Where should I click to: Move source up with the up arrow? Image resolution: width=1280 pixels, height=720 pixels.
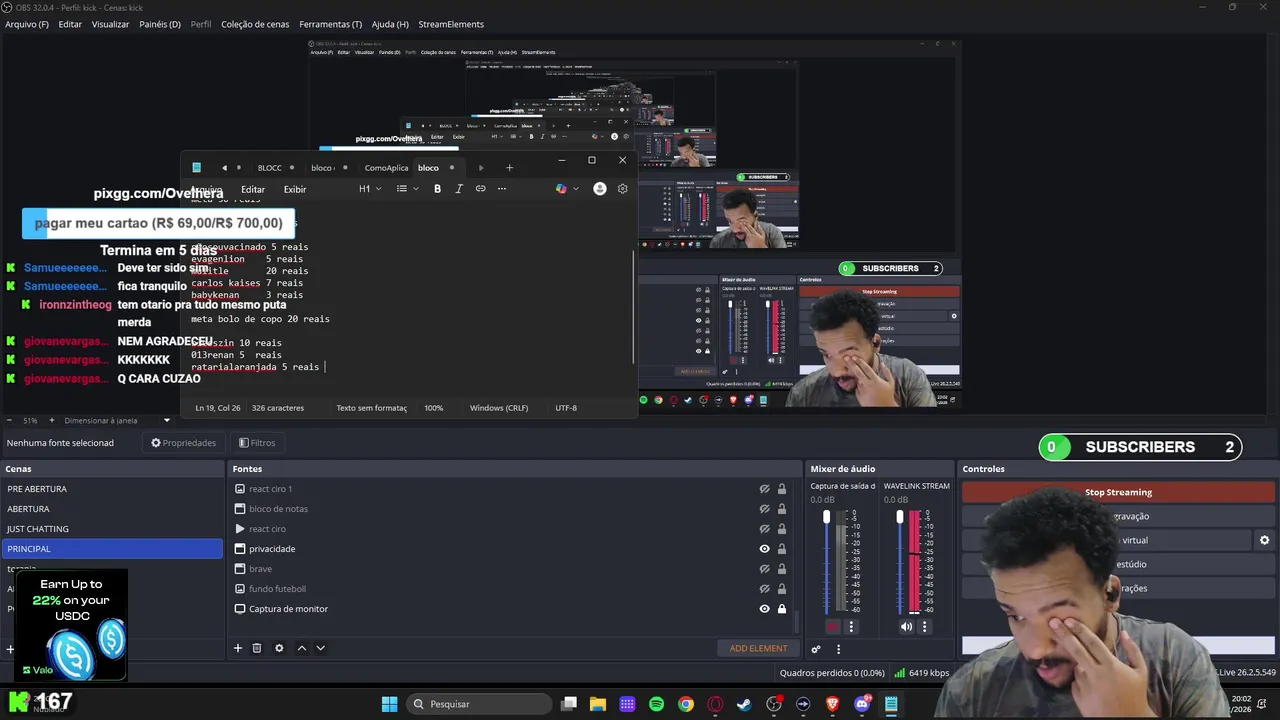tap(301, 648)
